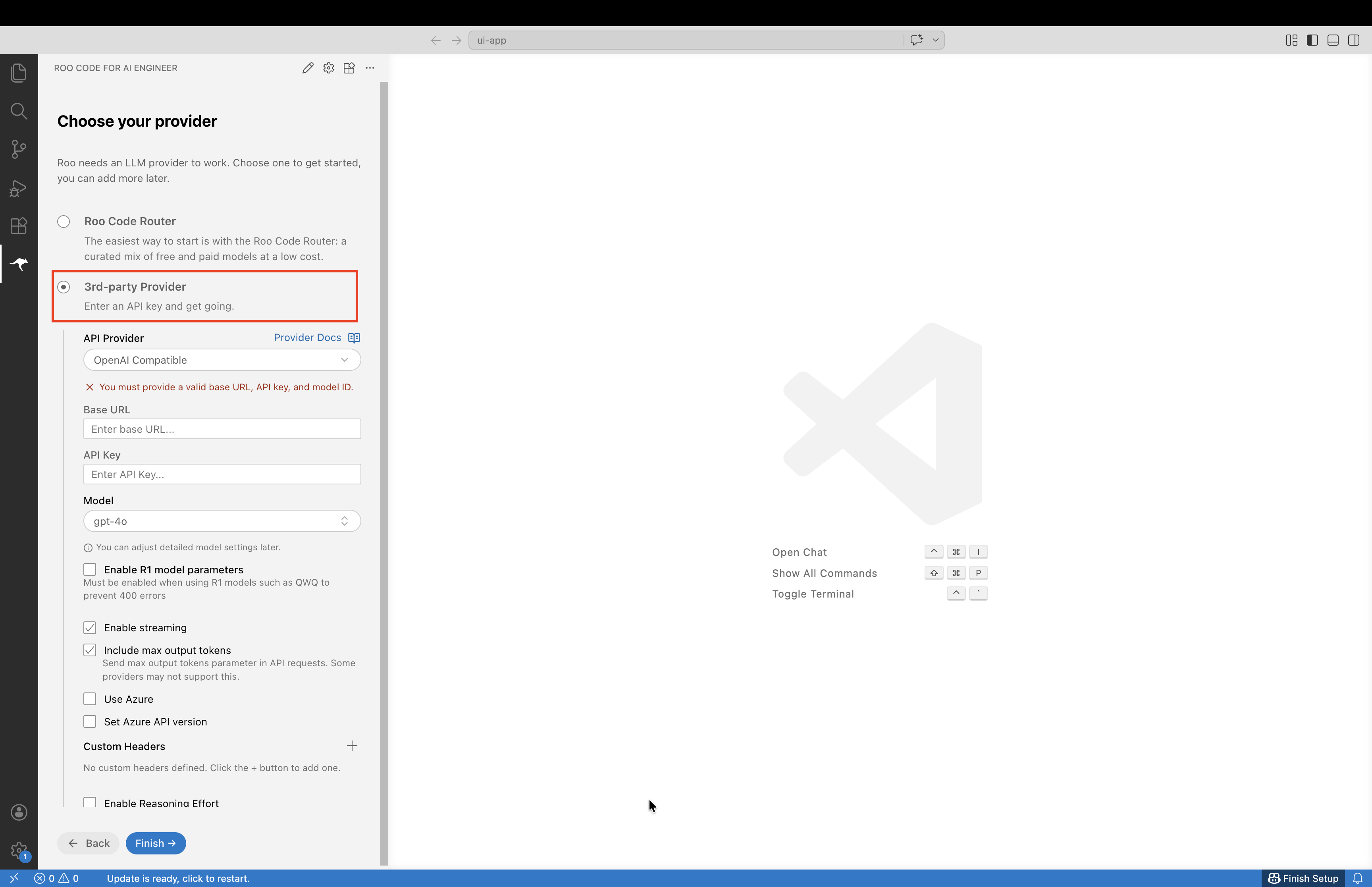This screenshot has width=1372, height=887.
Task: Expand the chevron next to the chat icon
Action: 935,40
